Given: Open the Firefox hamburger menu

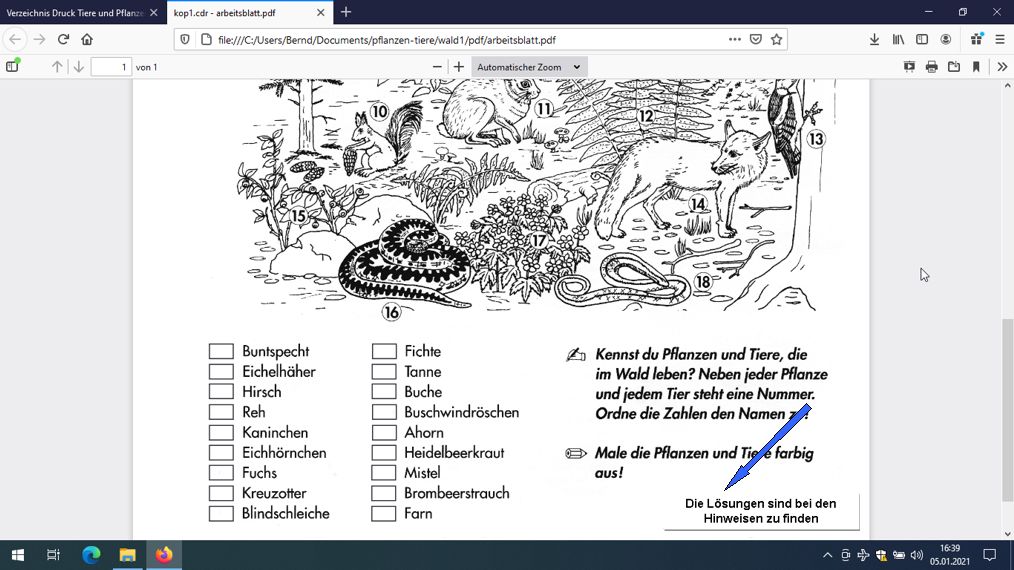Looking at the screenshot, I should pyautogui.click(x=1000, y=39).
